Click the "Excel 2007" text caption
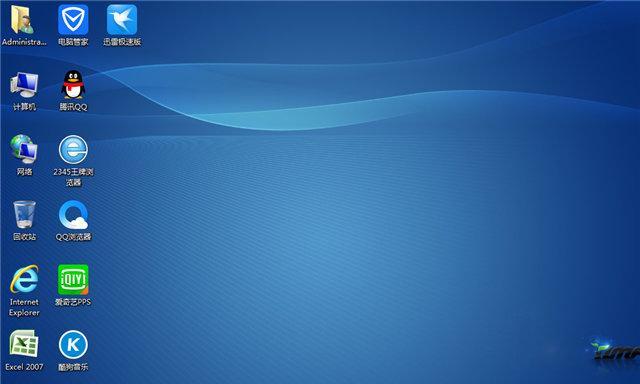Viewport: 640px width, 384px height. [24, 367]
